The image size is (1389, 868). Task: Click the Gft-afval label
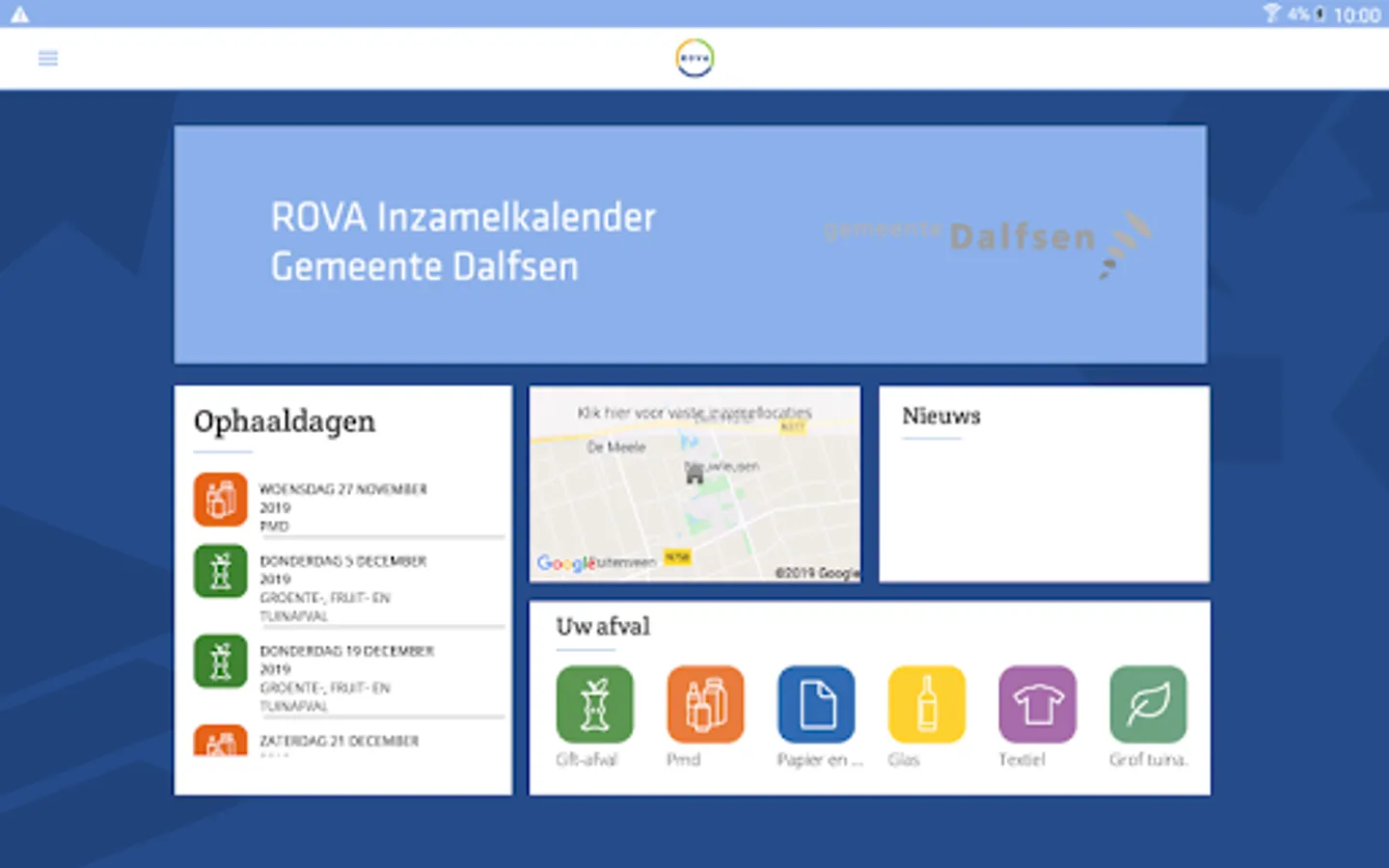tap(586, 760)
